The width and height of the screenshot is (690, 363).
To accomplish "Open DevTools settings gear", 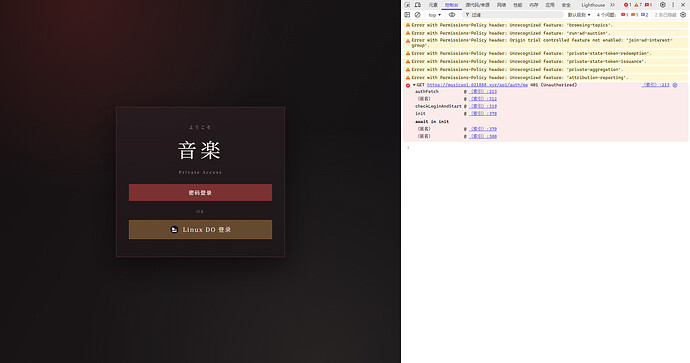I will tap(663, 5).
